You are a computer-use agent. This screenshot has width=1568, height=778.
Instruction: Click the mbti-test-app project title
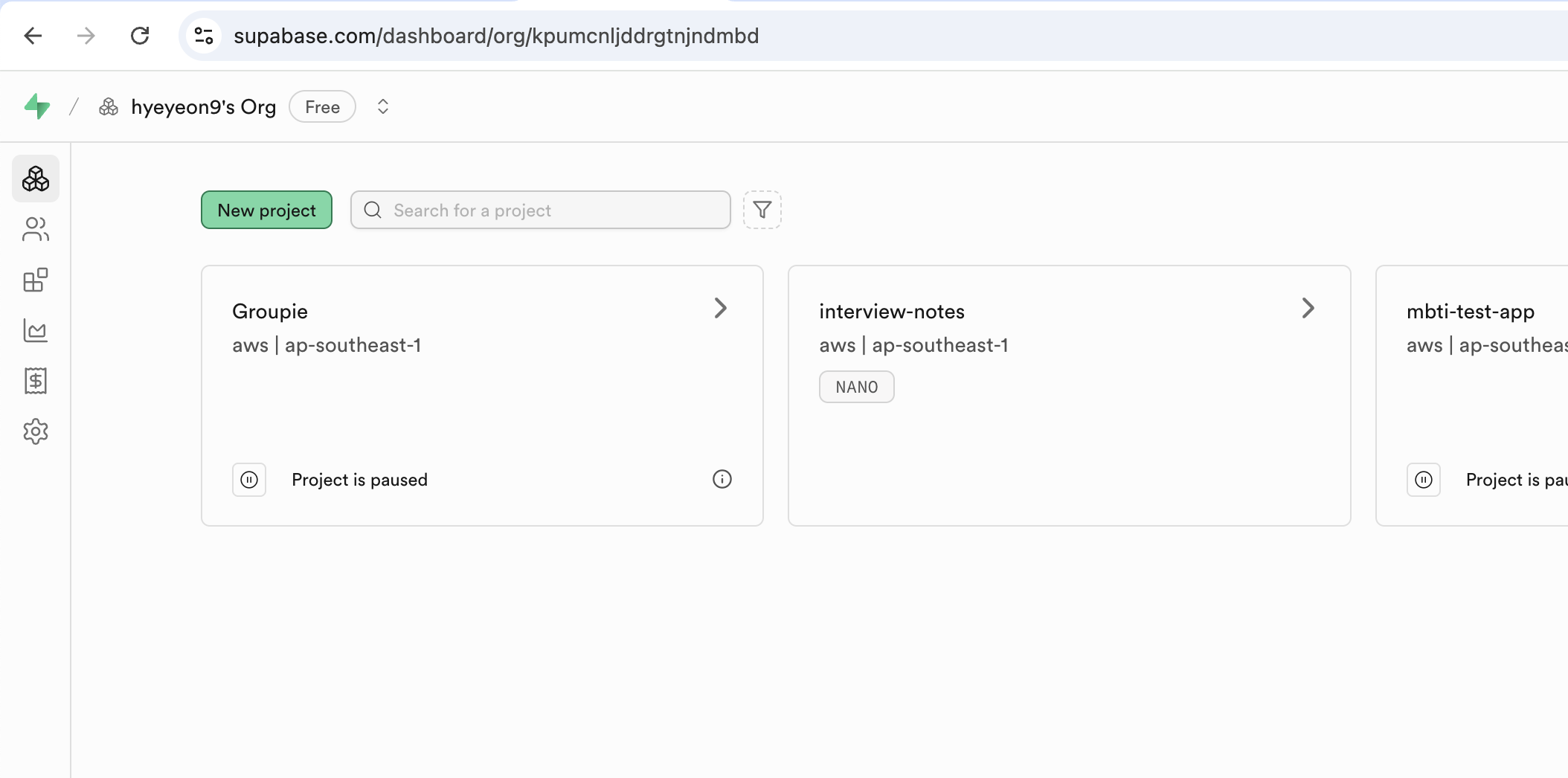click(1471, 312)
